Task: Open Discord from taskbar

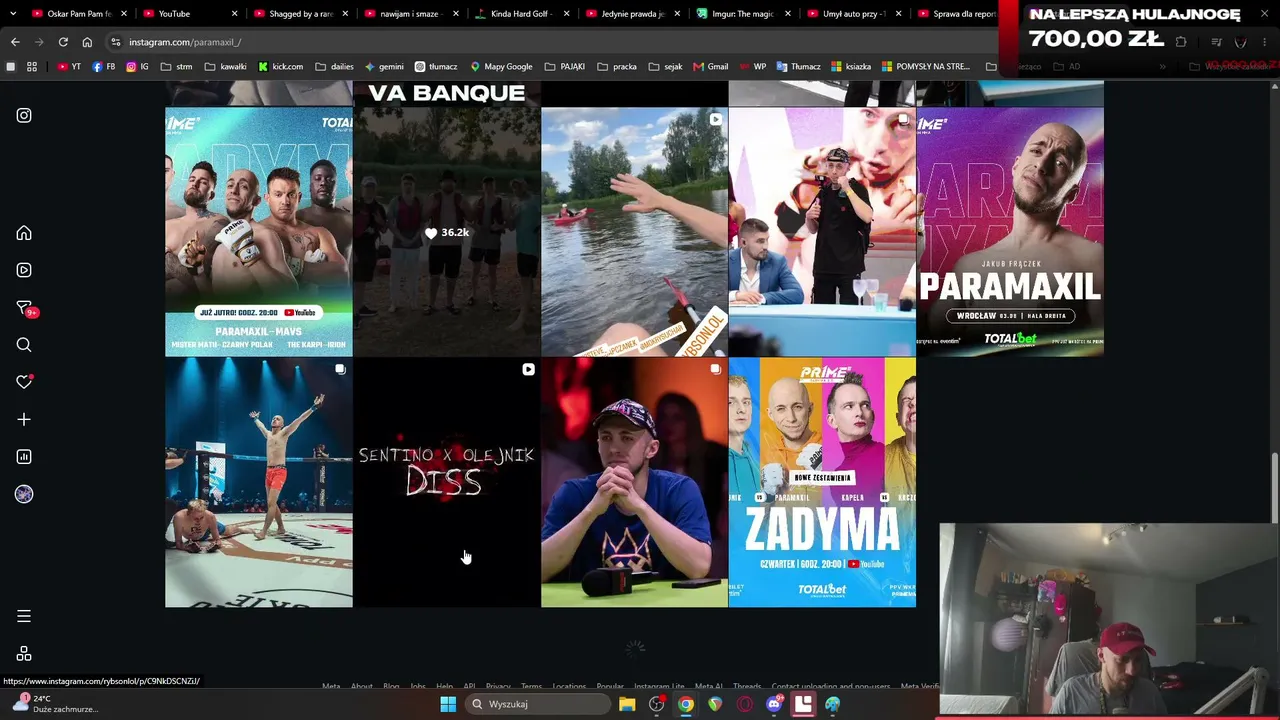Action: pos(774,704)
